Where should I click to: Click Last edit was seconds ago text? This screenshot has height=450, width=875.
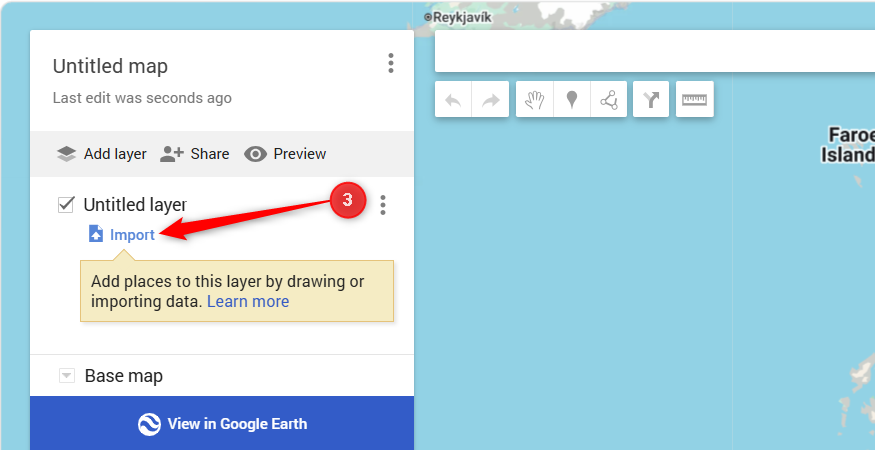point(142,98)
